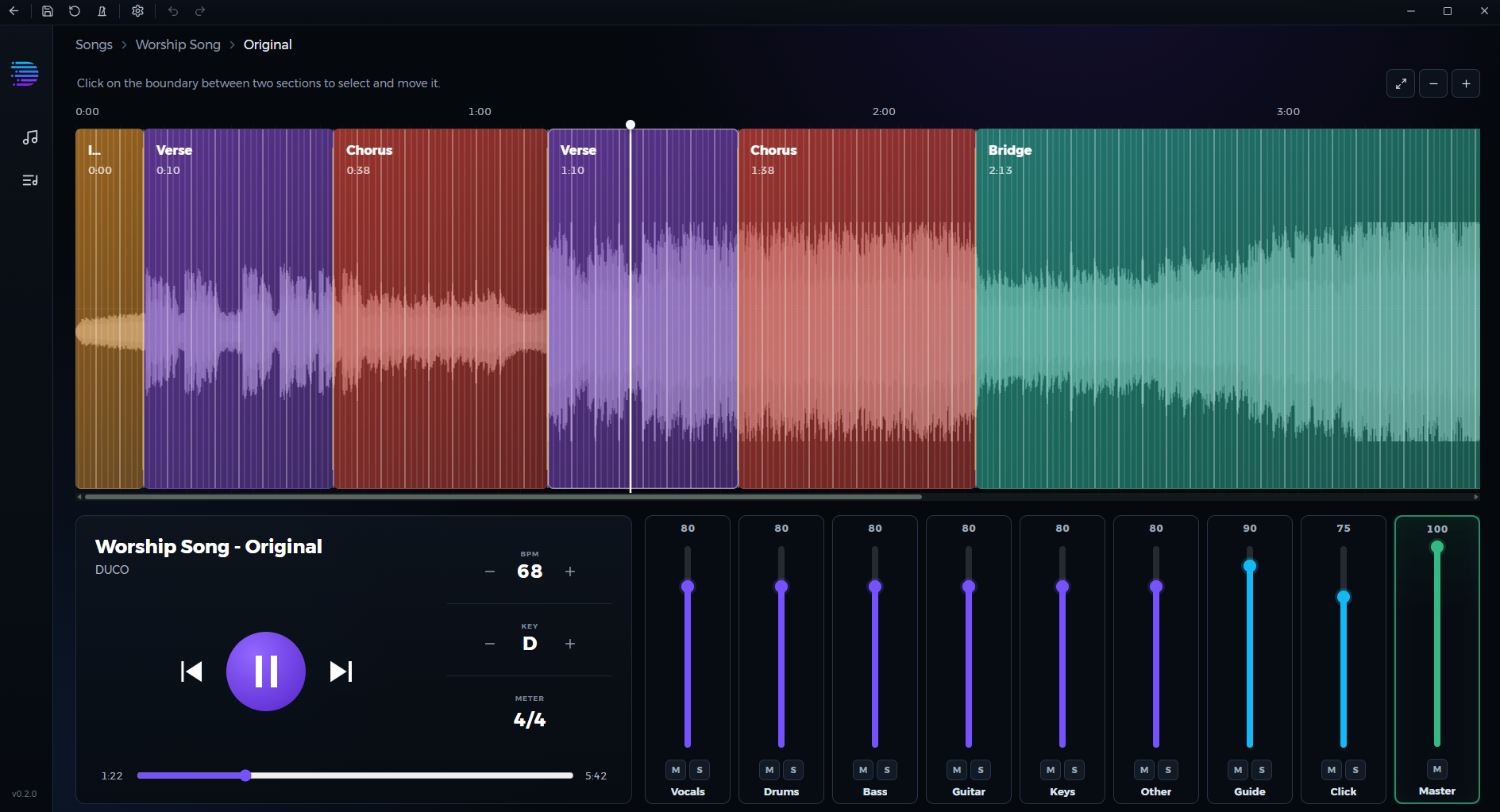Viewport: 1500px width, 812px height.
Task: Select the Verse section at 1:10
Action: pyautogui.click(x=643, y=309)
